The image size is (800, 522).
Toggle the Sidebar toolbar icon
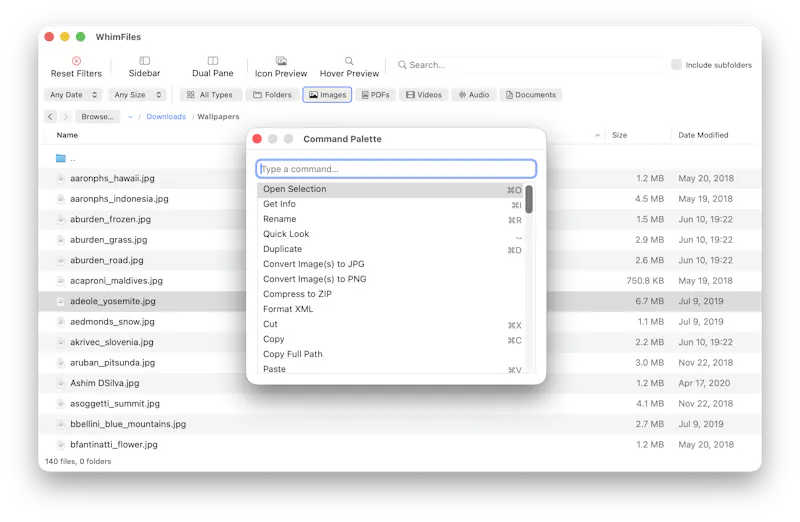[x=144, y=61]
